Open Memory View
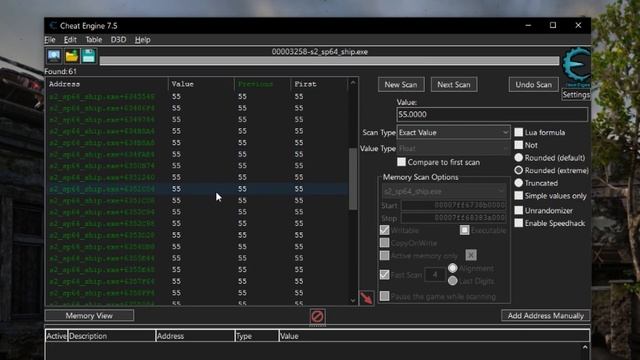 (x=89, y=316)
